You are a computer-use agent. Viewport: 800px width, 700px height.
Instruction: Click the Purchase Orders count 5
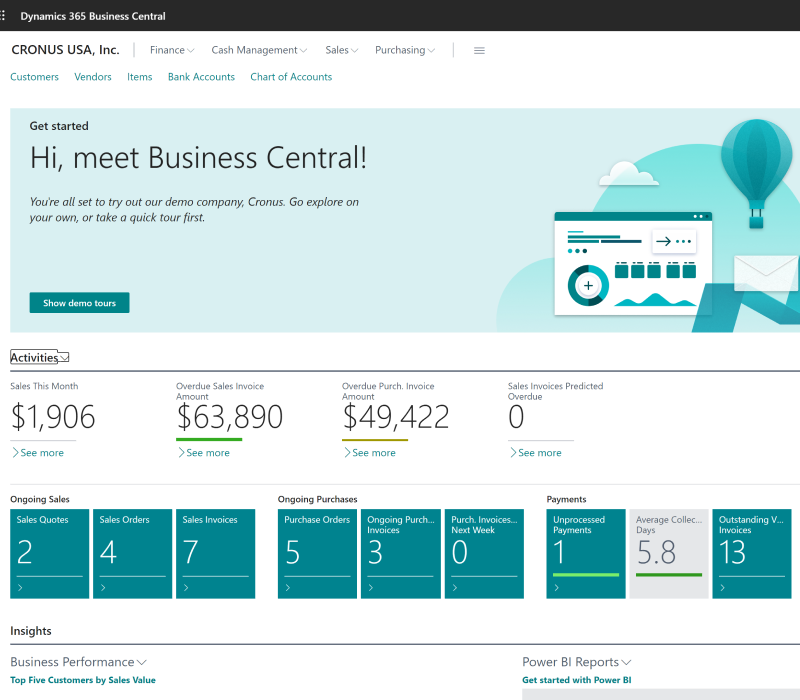292,552
